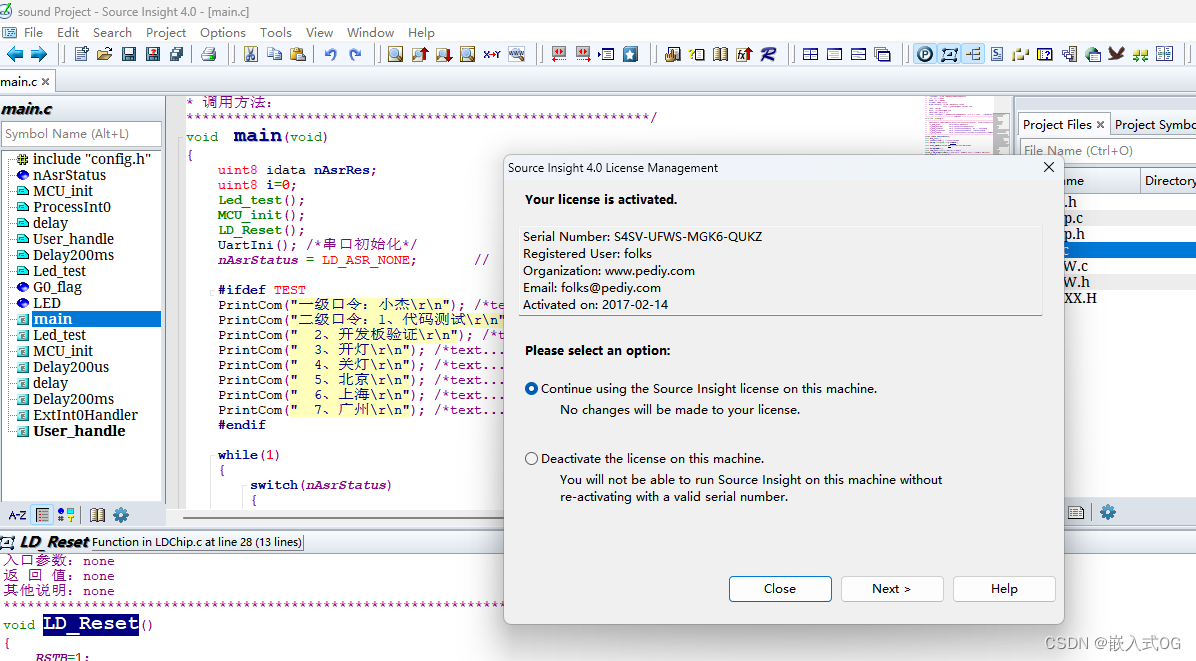Screen dimensions: 1196x661
Task: Click the Cut scissors icon
Action: (x=250, y=54)
